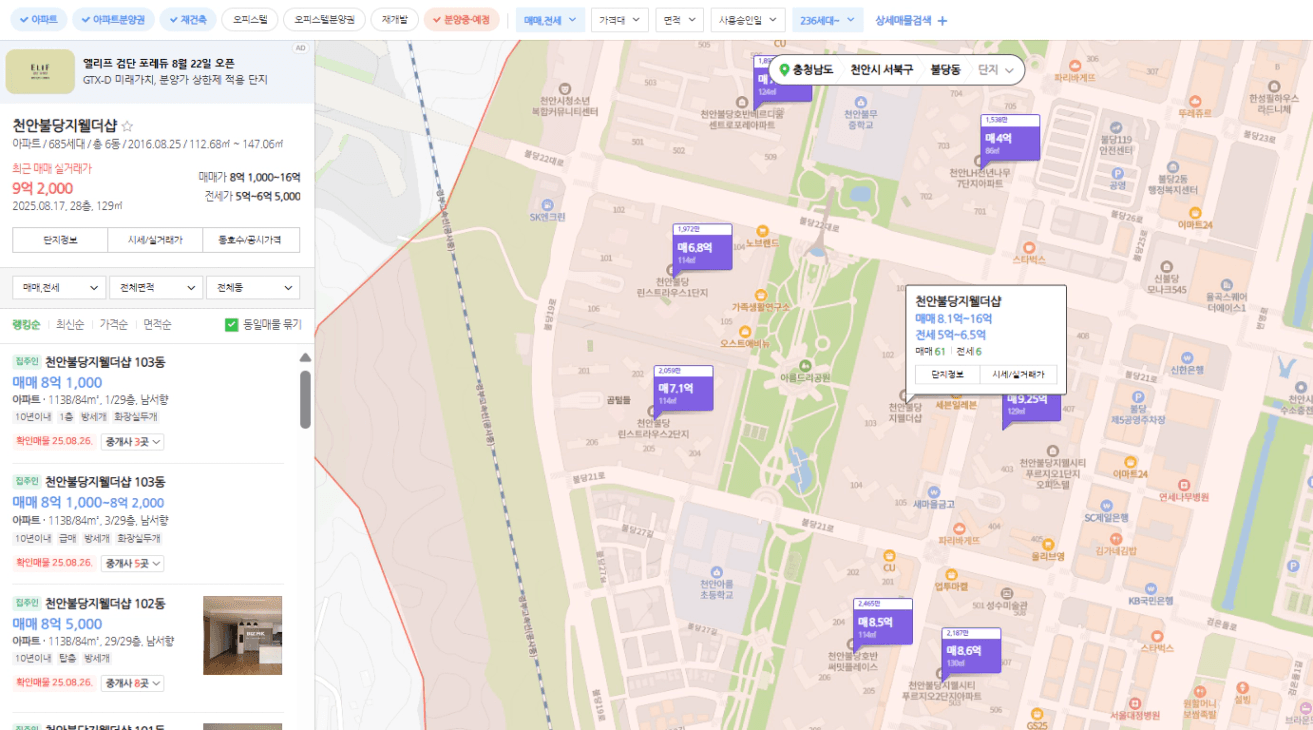Viewport: 1313px width, 730px height.
Task: Click the 이마트24 icon near 불당2동 행정복지센터
Action: 1195,211
